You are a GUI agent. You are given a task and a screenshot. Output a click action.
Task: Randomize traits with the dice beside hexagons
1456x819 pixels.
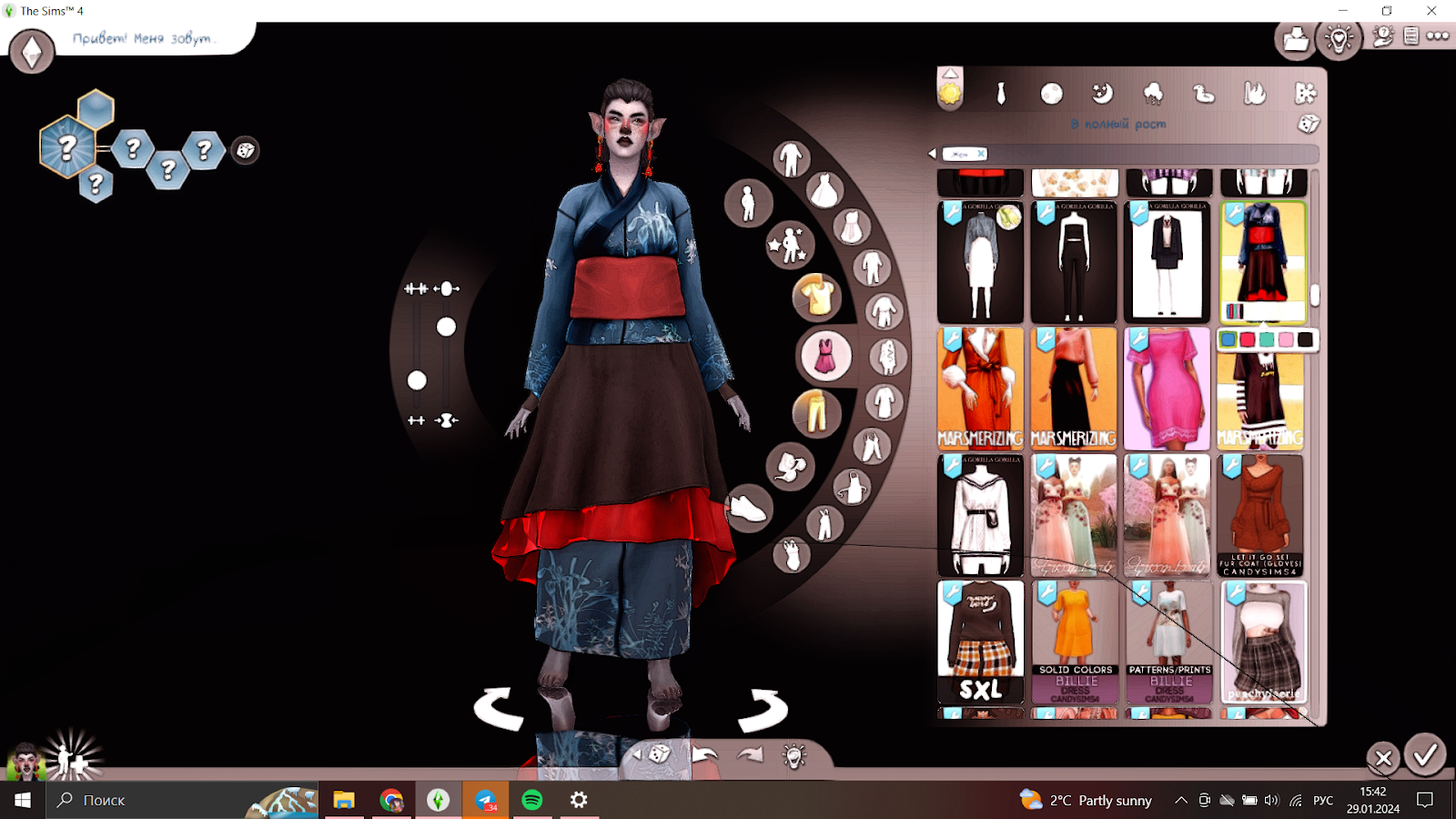(245, 150)
